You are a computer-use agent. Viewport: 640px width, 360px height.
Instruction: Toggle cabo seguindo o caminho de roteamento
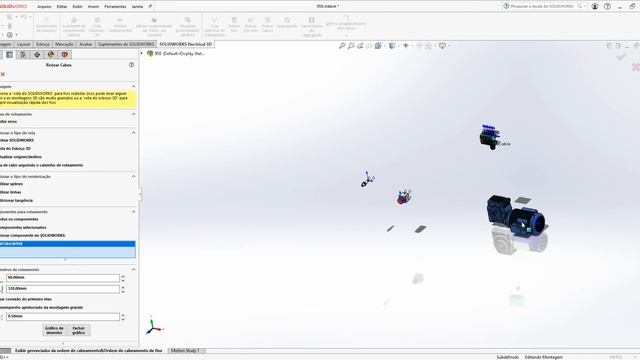(42, 165)
